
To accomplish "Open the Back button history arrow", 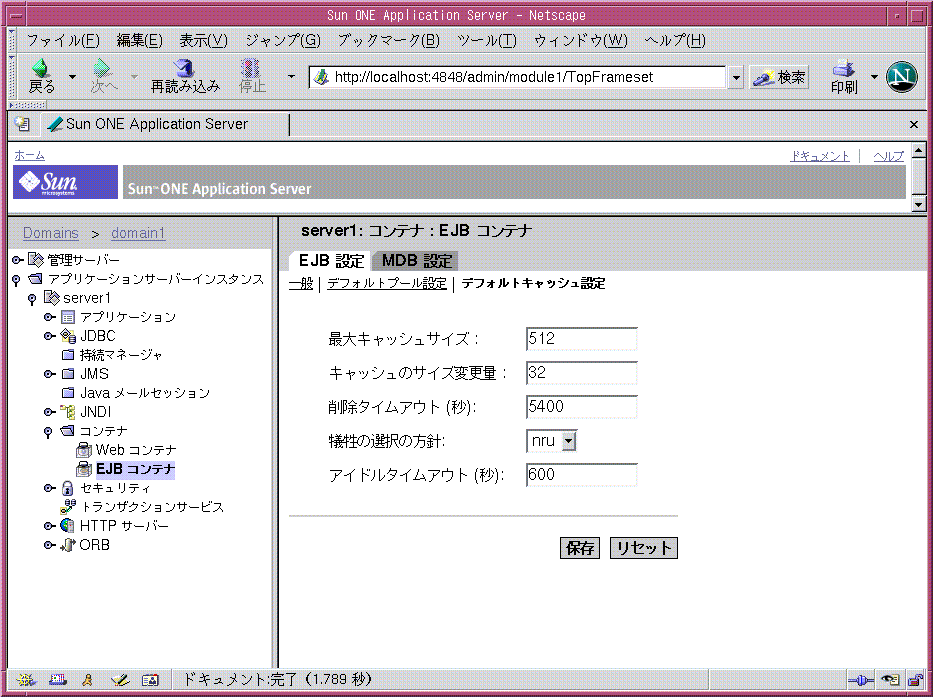I will [72, 77].
